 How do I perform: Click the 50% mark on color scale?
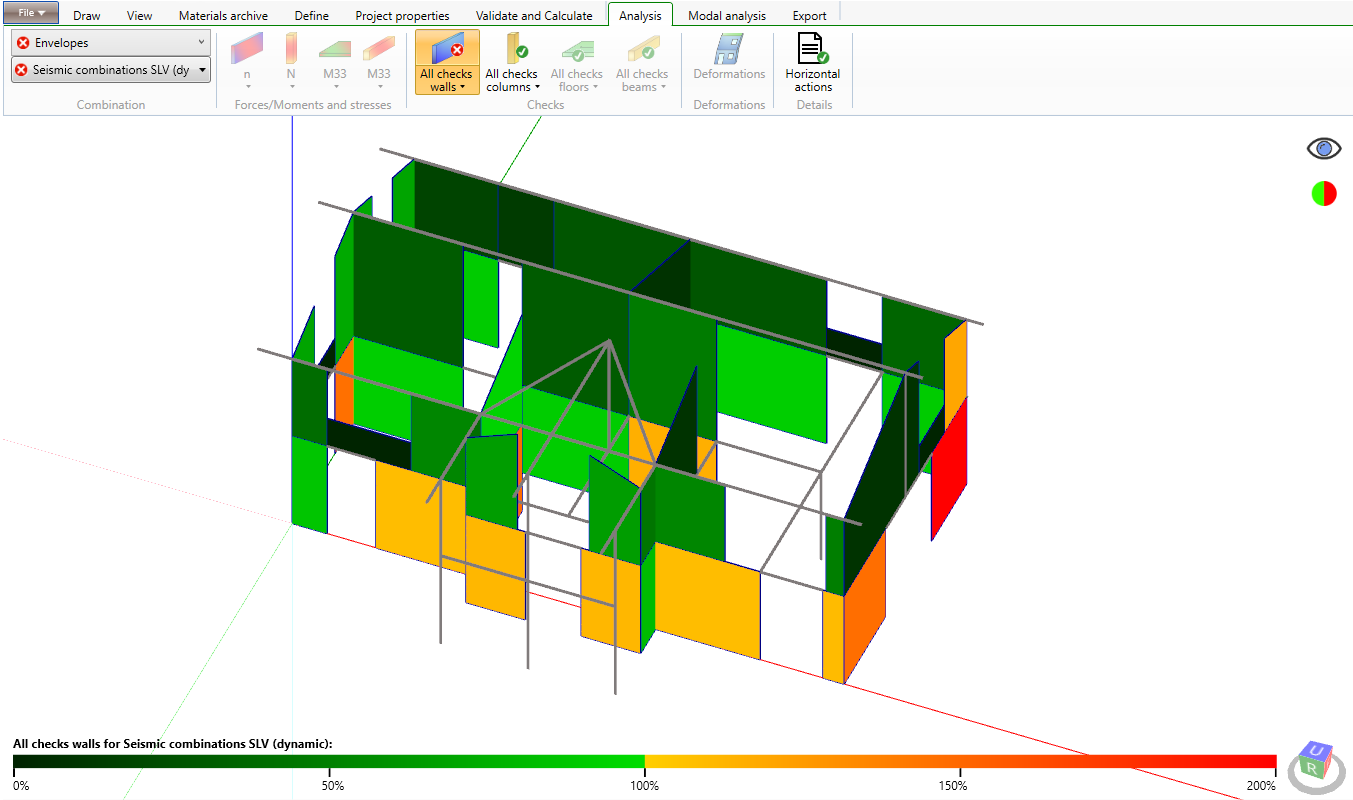[x=333, y=785]
